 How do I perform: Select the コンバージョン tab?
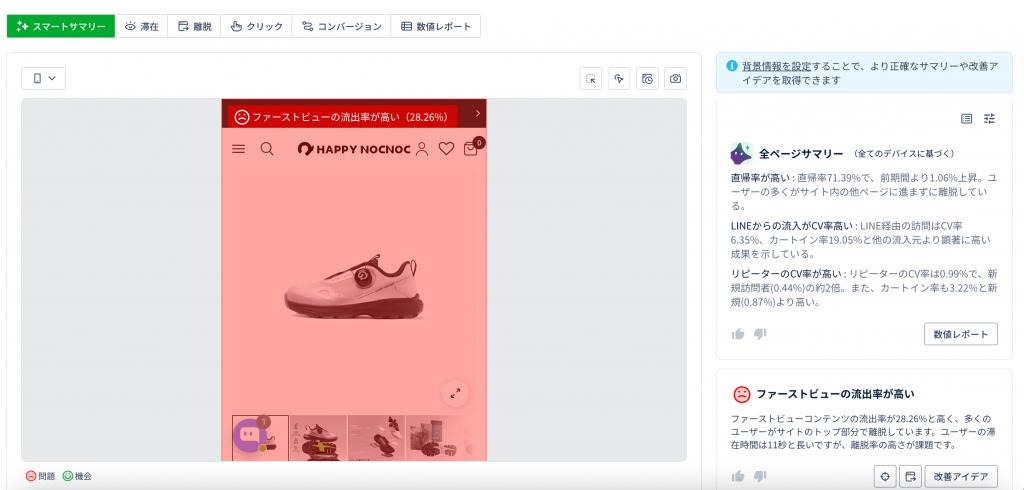(341, 26)
